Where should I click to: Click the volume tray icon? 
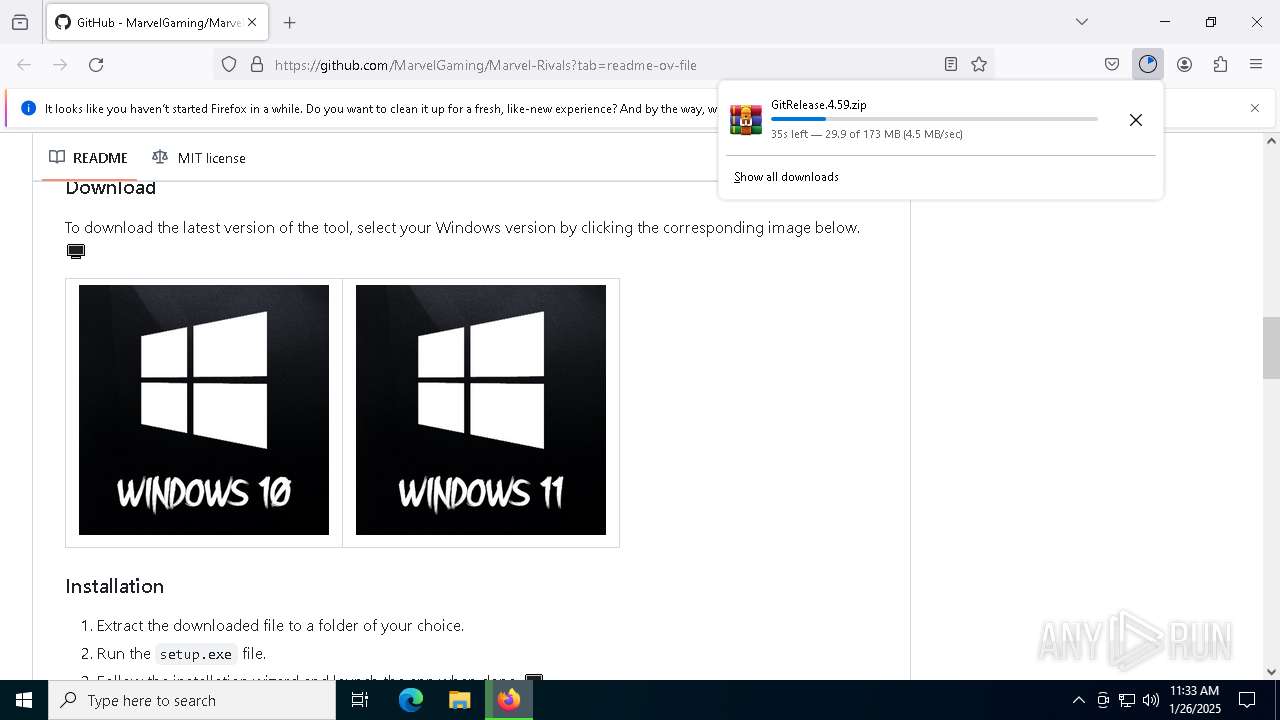(1151, 700)
